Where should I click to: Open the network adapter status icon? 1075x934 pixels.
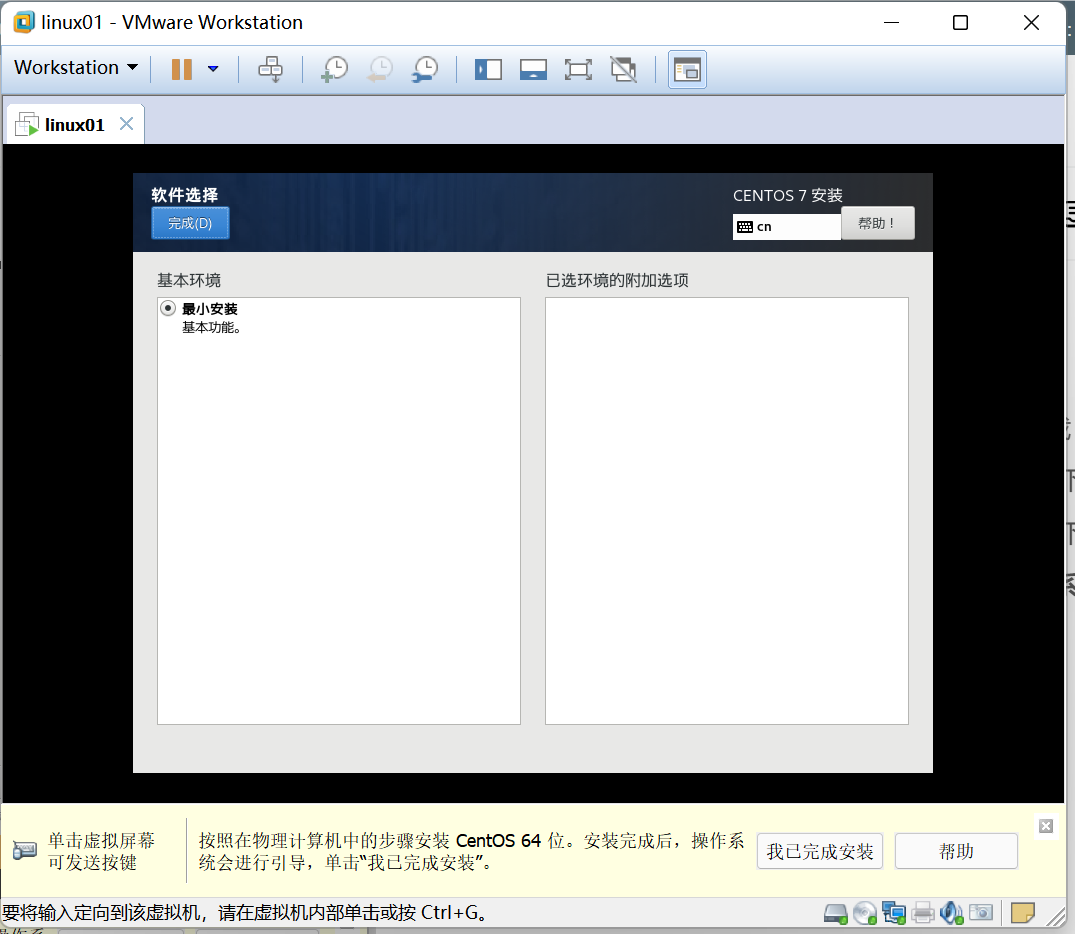coord(893,913)
